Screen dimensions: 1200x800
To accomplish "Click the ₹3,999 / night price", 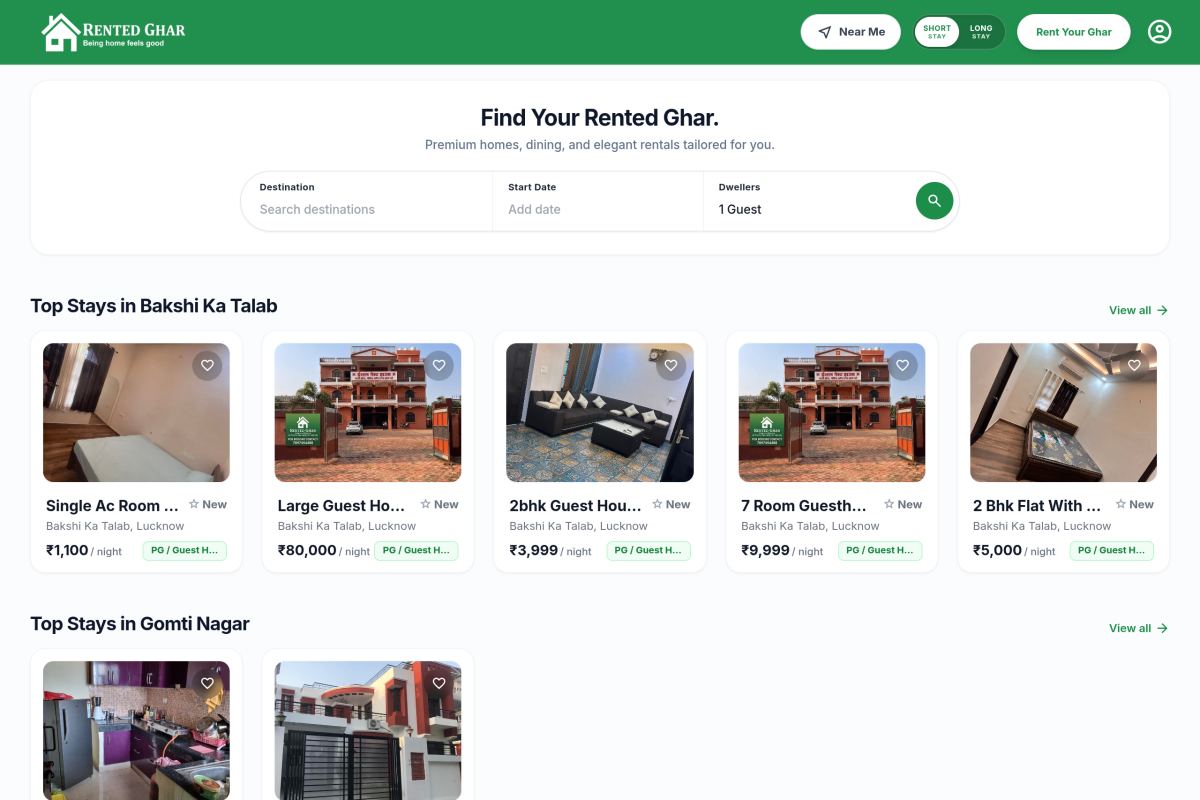I will point(551,550).
